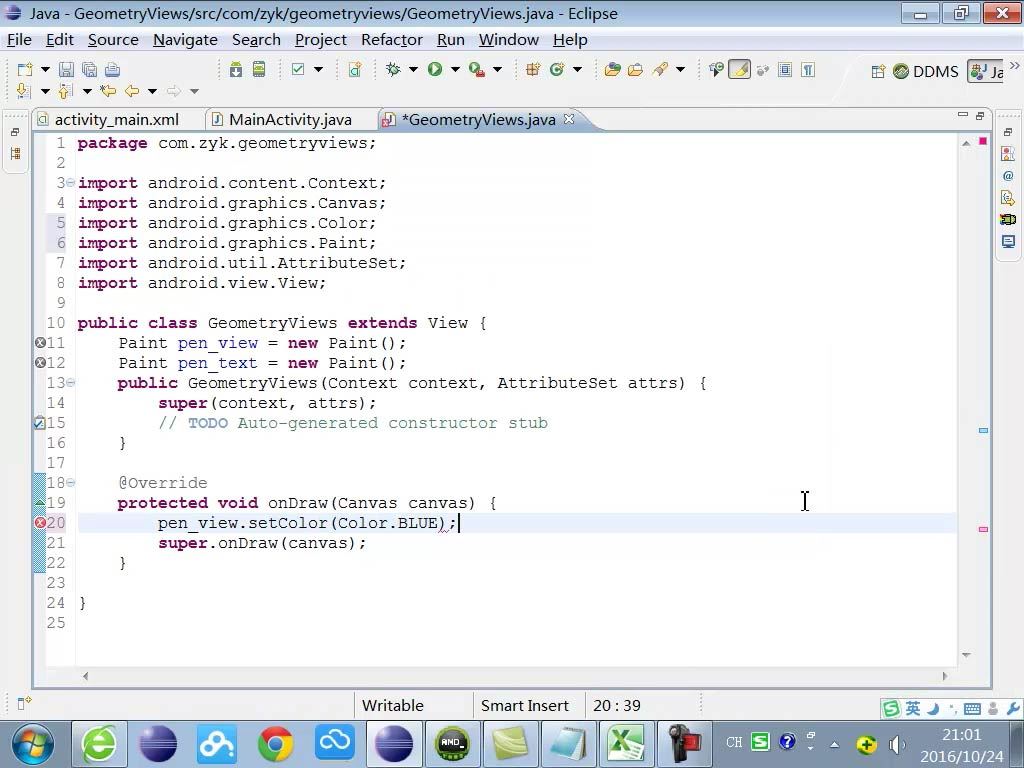Screen dimensions: 1024x768
Task: Close the GeometryViews.java tab
Action: click(x=569, y=119)
